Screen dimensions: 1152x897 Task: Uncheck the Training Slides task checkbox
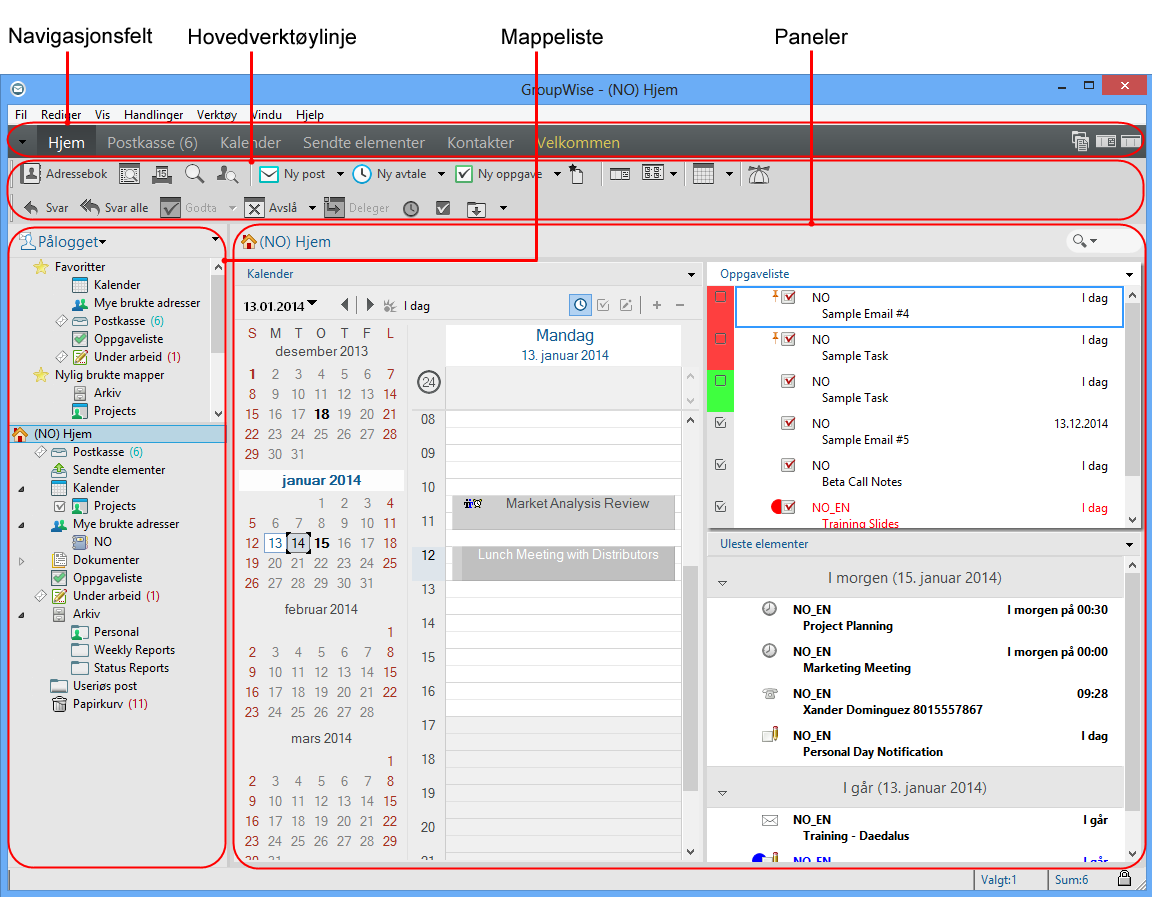[721, 506]
